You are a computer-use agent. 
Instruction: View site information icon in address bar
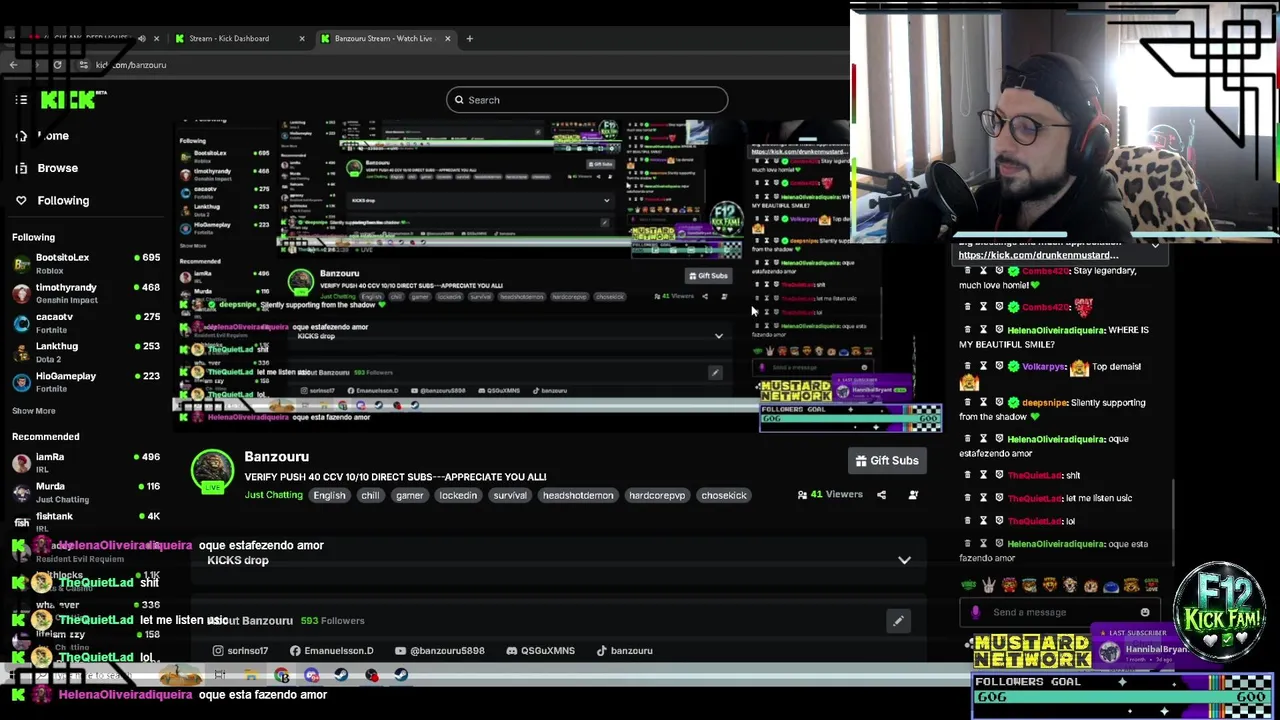(x=83, y=65)
